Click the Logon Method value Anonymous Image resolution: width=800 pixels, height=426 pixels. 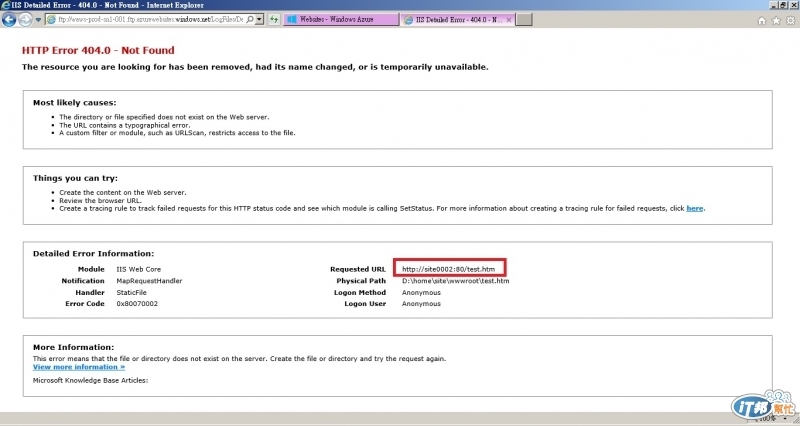(421, 292)
